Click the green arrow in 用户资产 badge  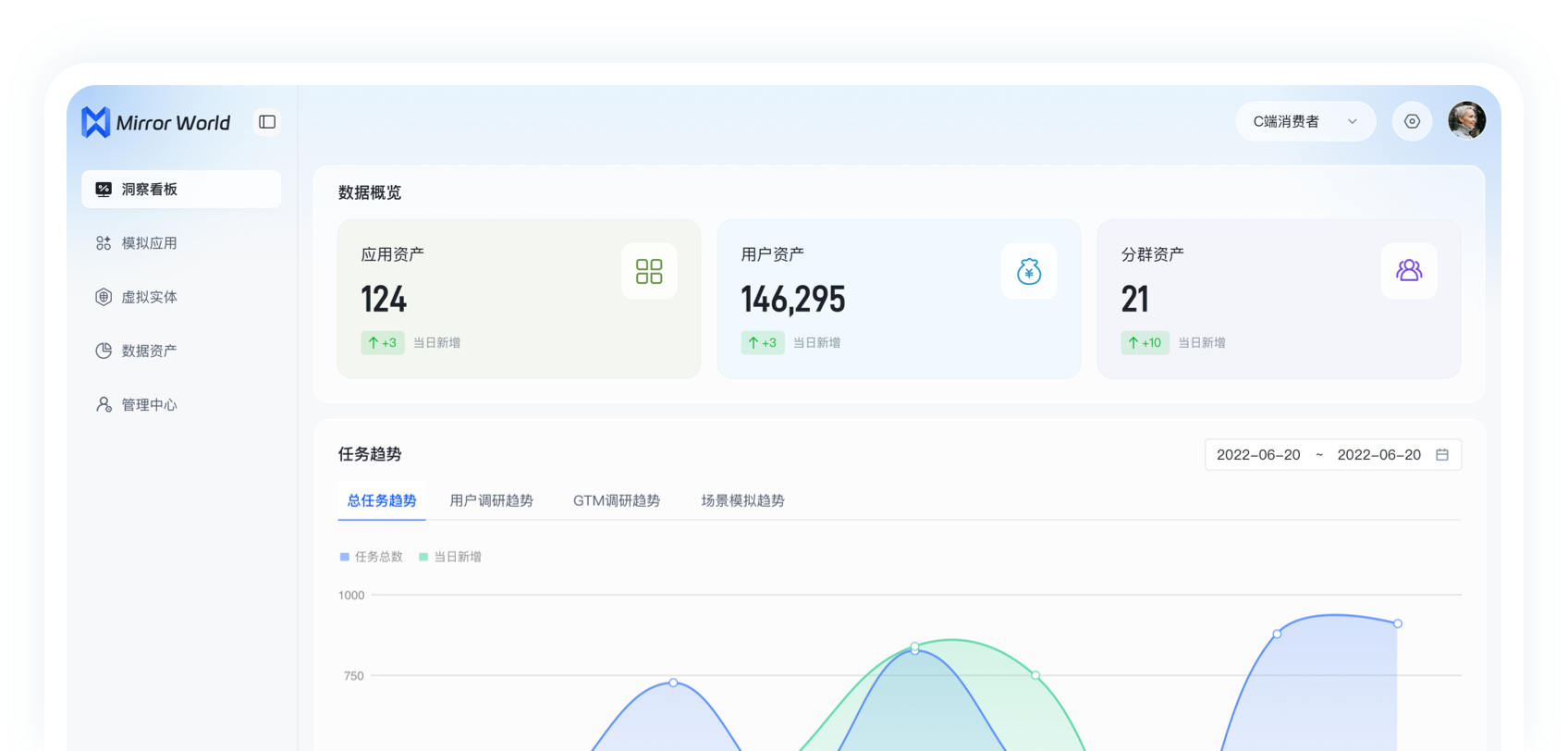[753, 342]
